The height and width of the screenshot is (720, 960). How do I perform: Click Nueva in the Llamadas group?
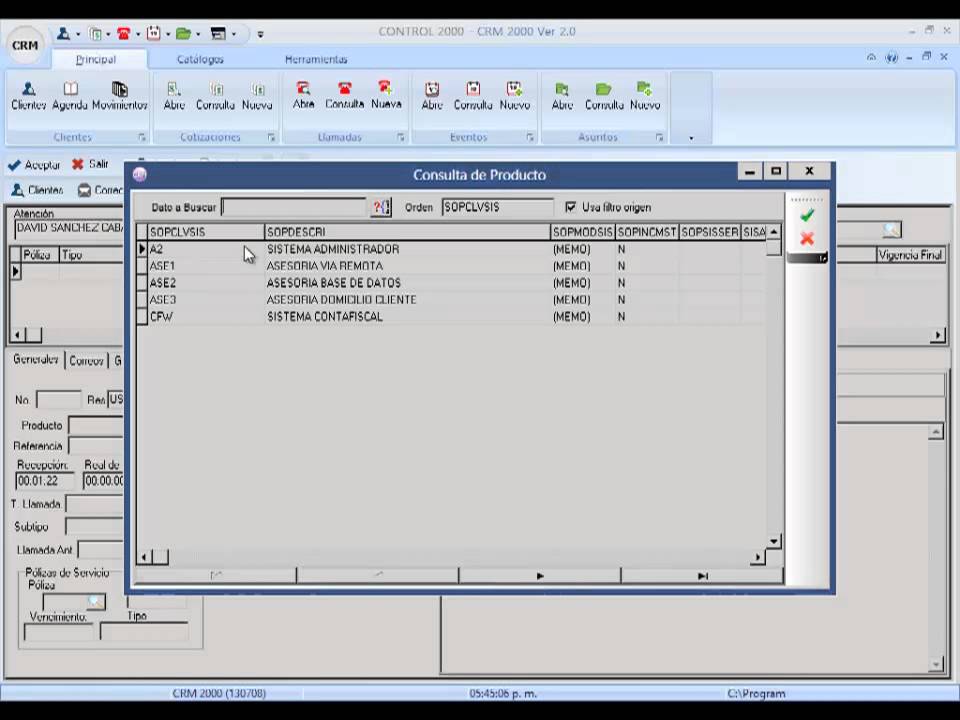[386, 95]
